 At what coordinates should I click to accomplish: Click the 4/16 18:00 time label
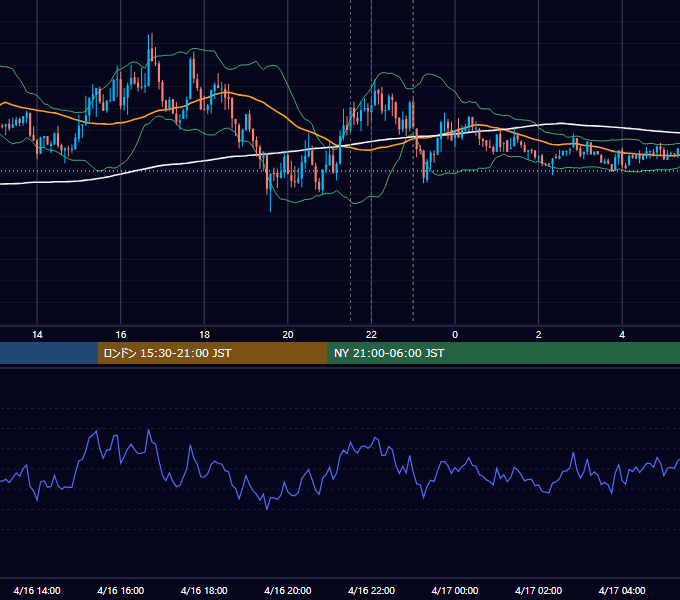(x=204, y=590)
